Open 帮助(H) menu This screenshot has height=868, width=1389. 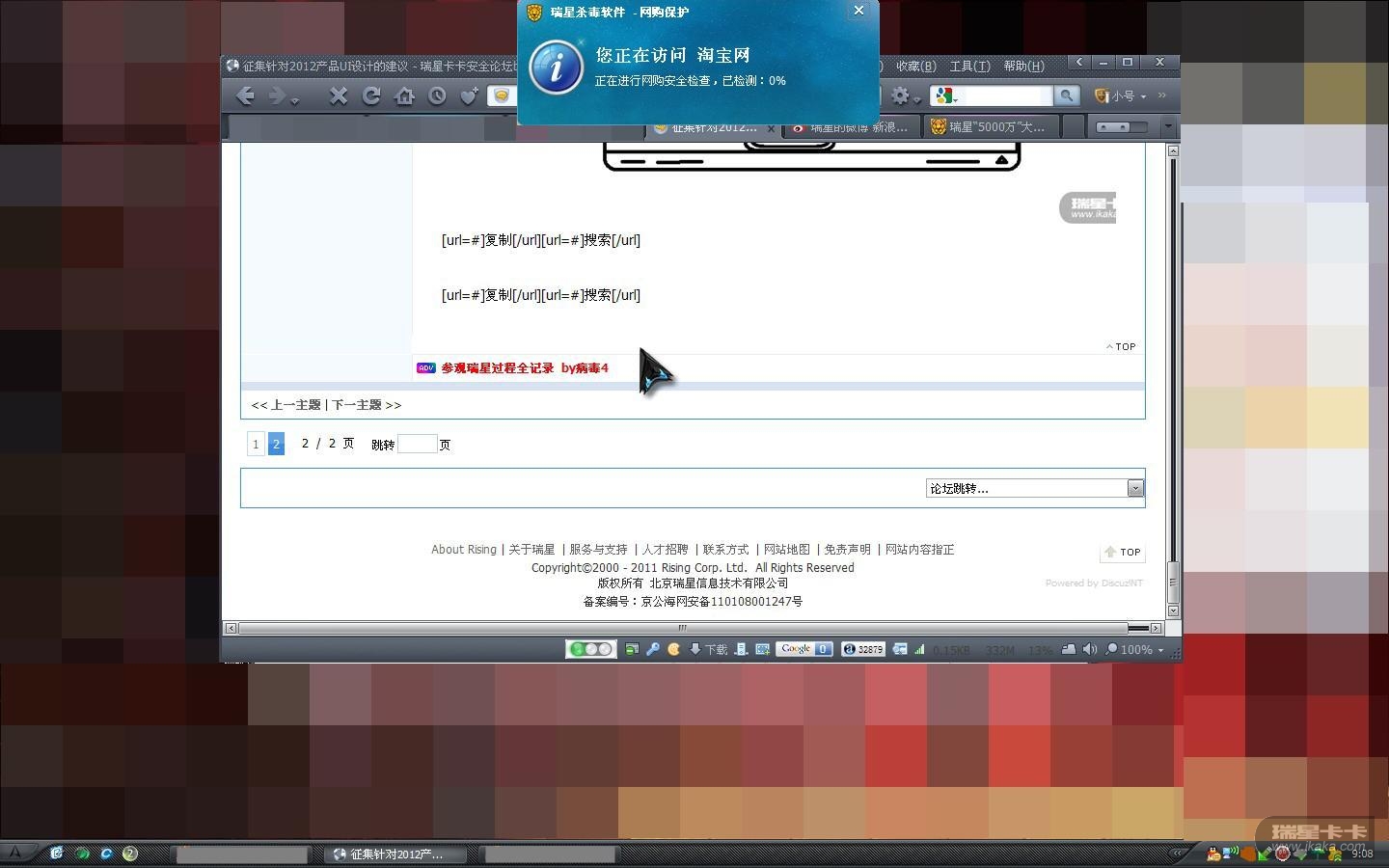[1023, 66]
